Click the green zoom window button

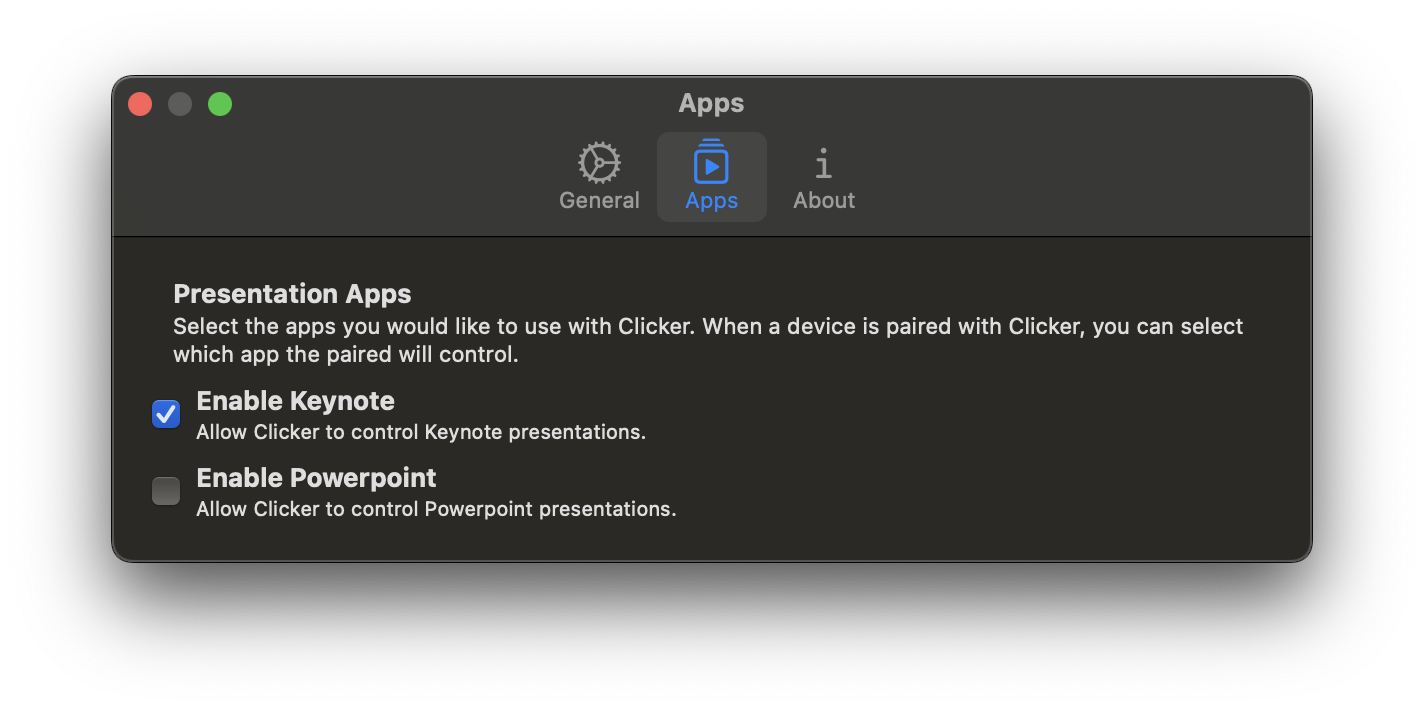[x=220, y=104]
